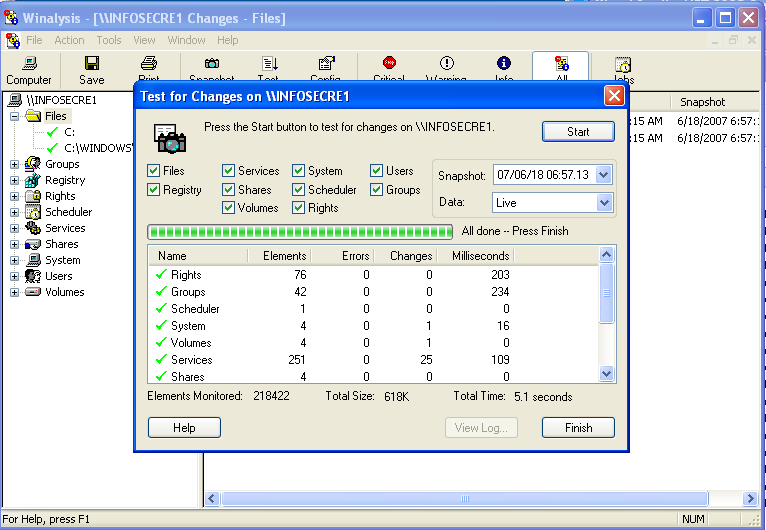Select the Registry tree node icon

[x=33, y=180]
